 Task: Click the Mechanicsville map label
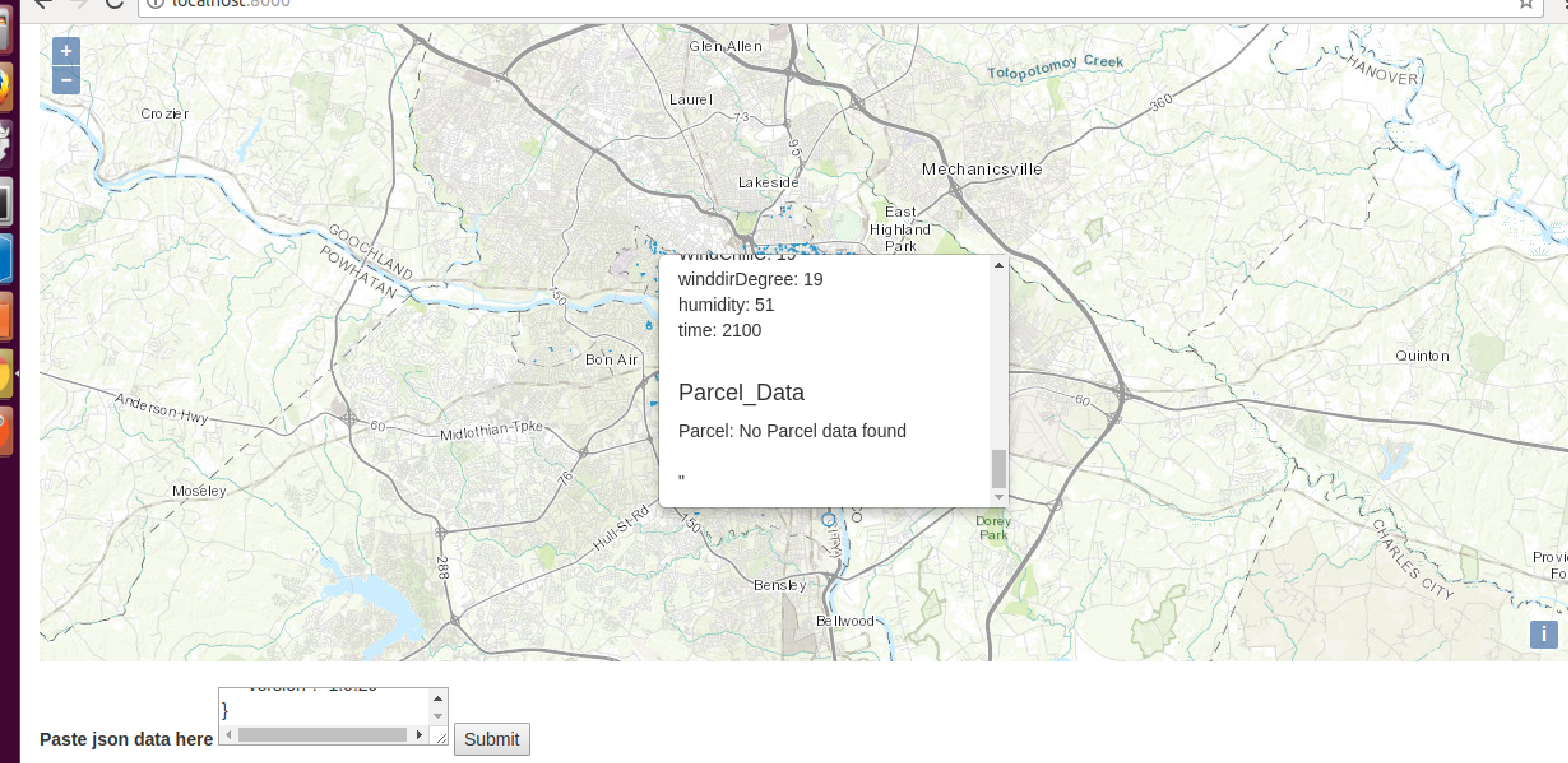(981, 169)
